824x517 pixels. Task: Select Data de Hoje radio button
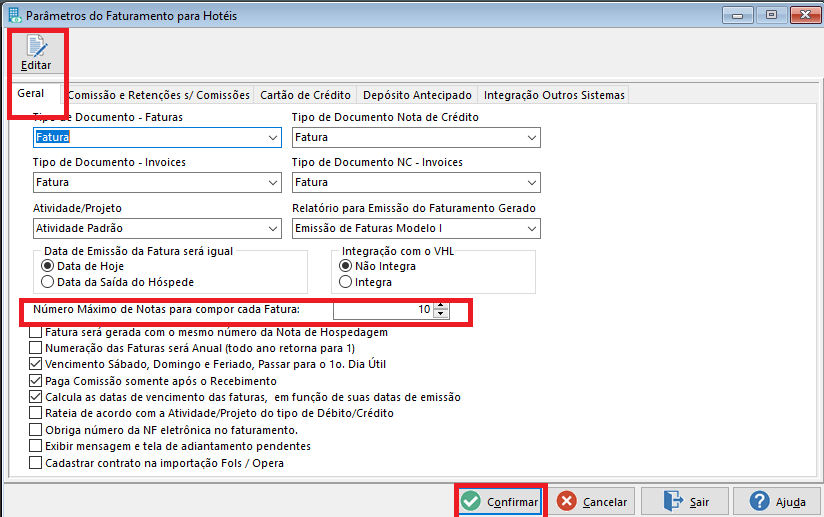(47, 266)
